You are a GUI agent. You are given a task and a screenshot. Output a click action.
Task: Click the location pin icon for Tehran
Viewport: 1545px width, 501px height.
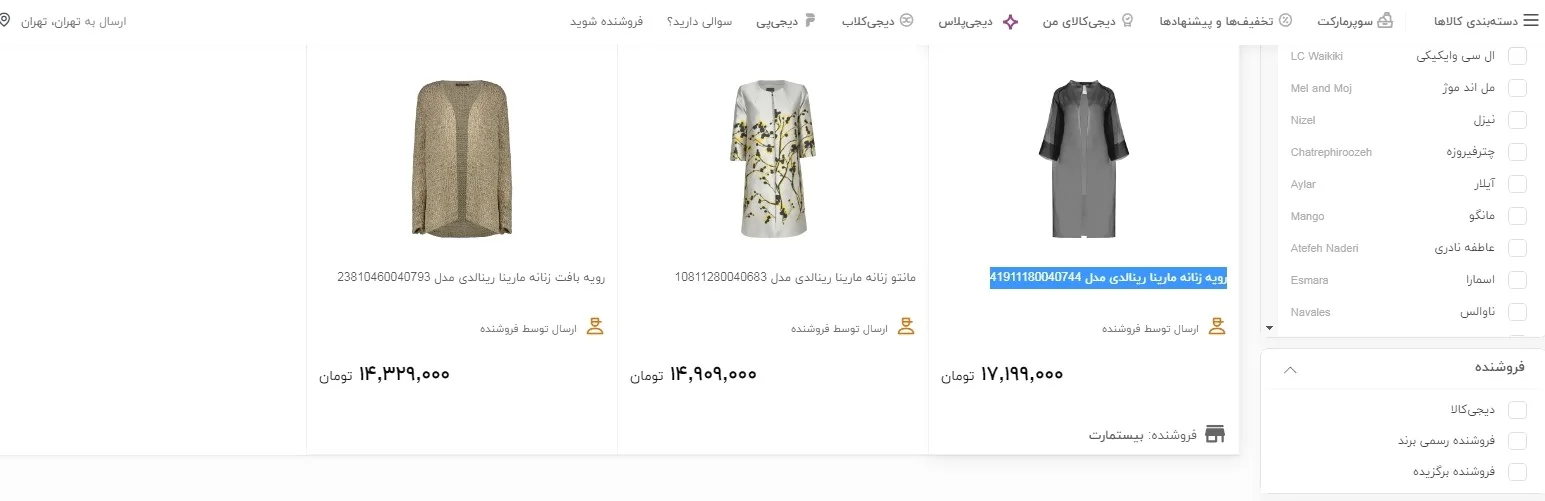point(6,20)
